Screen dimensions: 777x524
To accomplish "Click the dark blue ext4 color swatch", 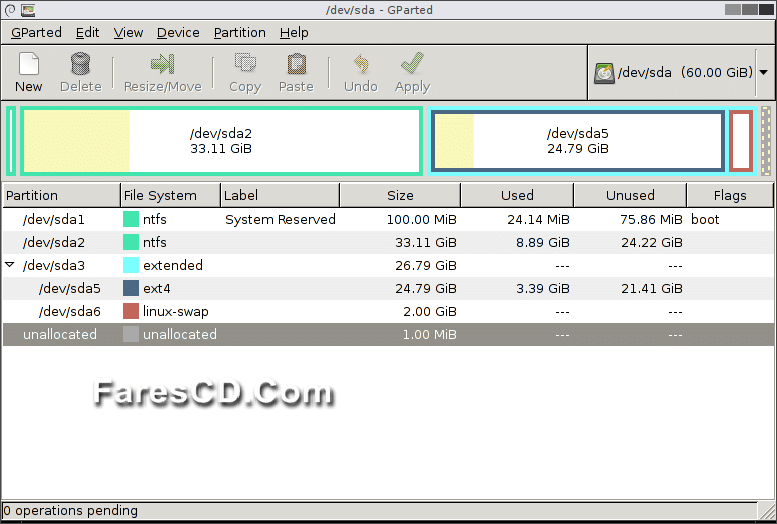I will pos(131,288).
